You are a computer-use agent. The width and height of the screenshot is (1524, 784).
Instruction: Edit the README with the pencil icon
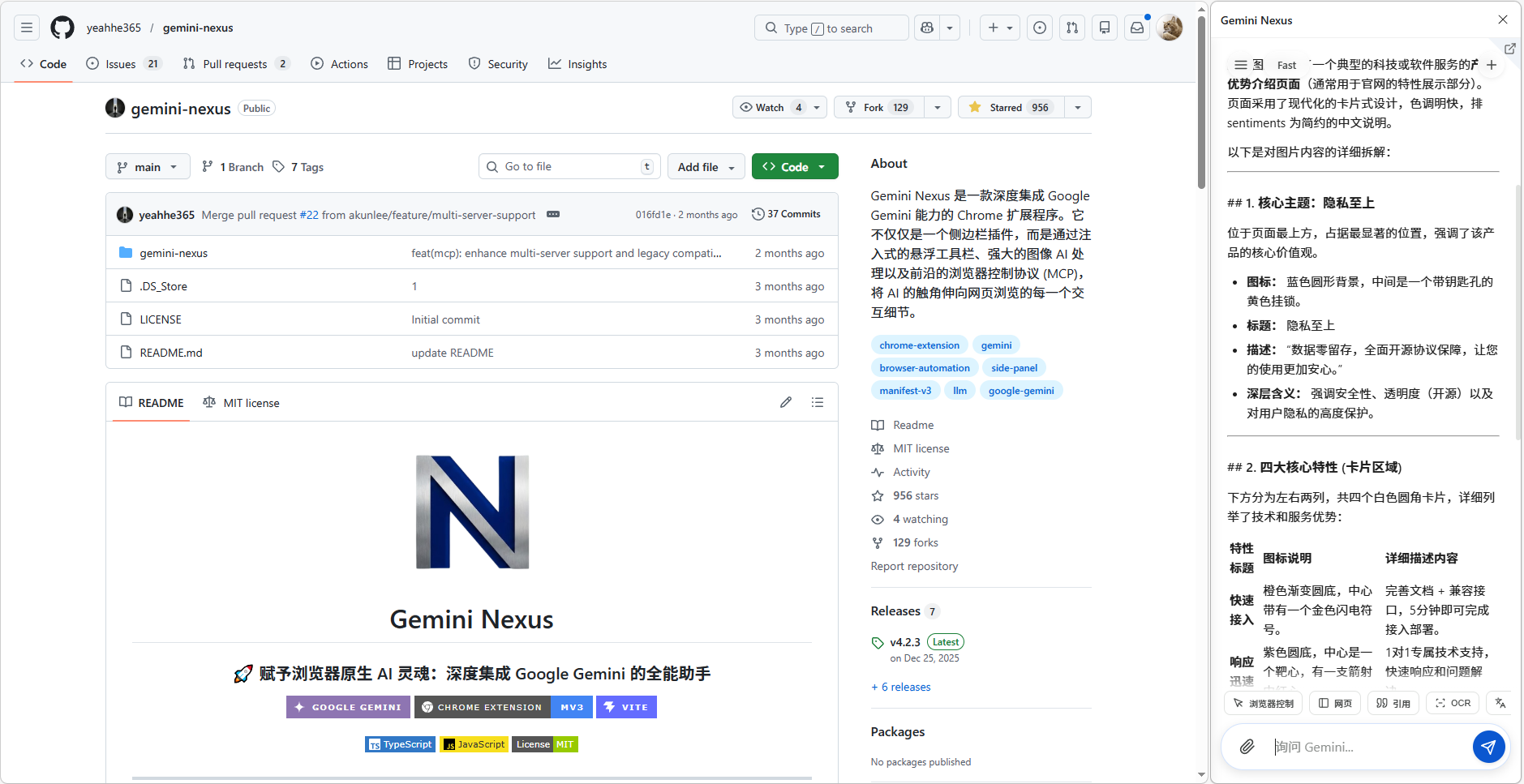(786, 402)
